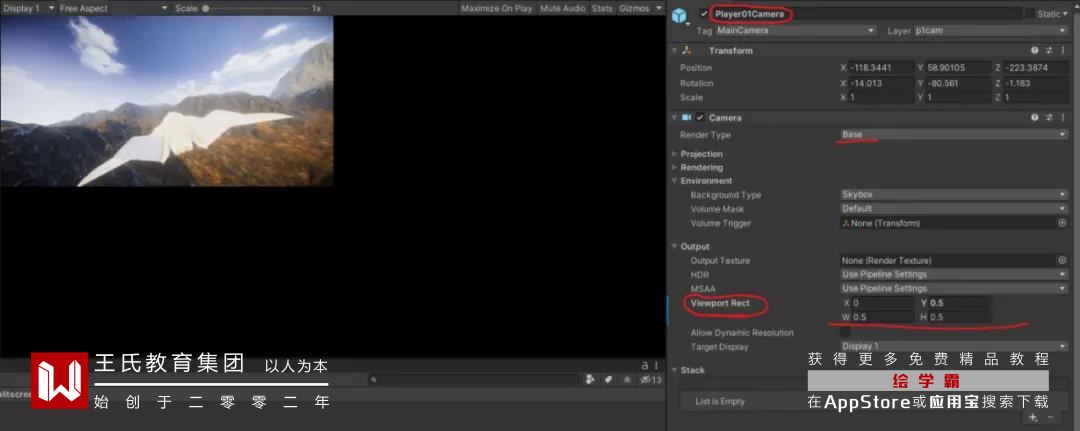Image resolution: width=1080 pixels, height=431 pixels.
Task: Toggle Mute Audio in Game view
Action: pos(562,8)
